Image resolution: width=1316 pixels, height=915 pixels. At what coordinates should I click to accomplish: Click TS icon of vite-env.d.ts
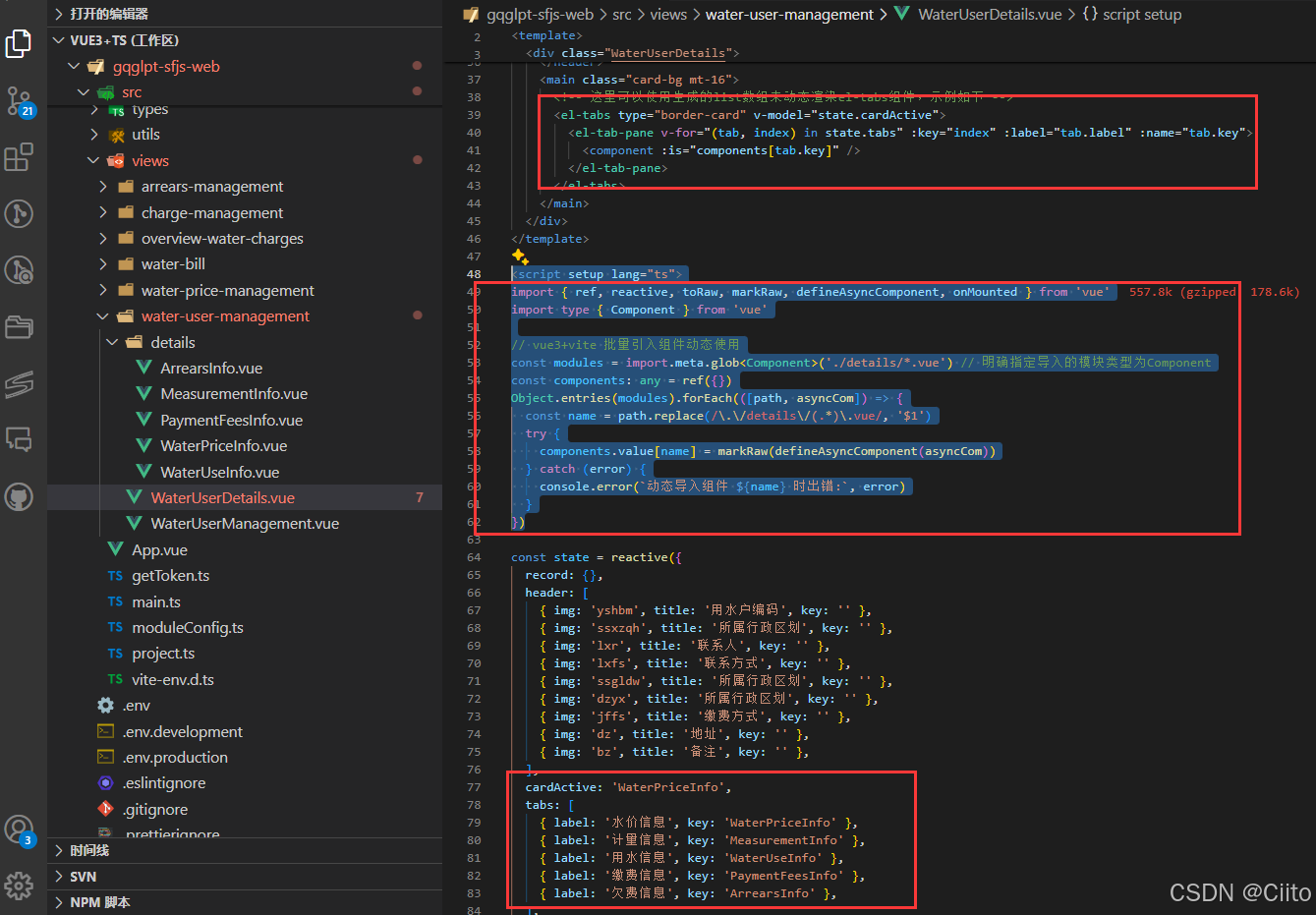click(115, 679)
